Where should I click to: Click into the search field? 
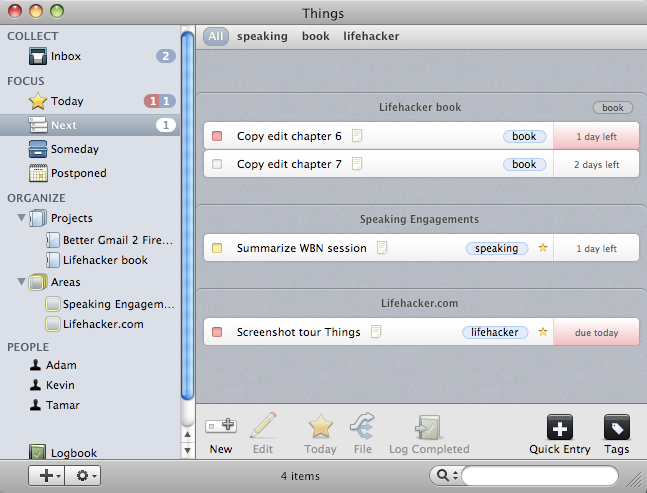[540, 476]
